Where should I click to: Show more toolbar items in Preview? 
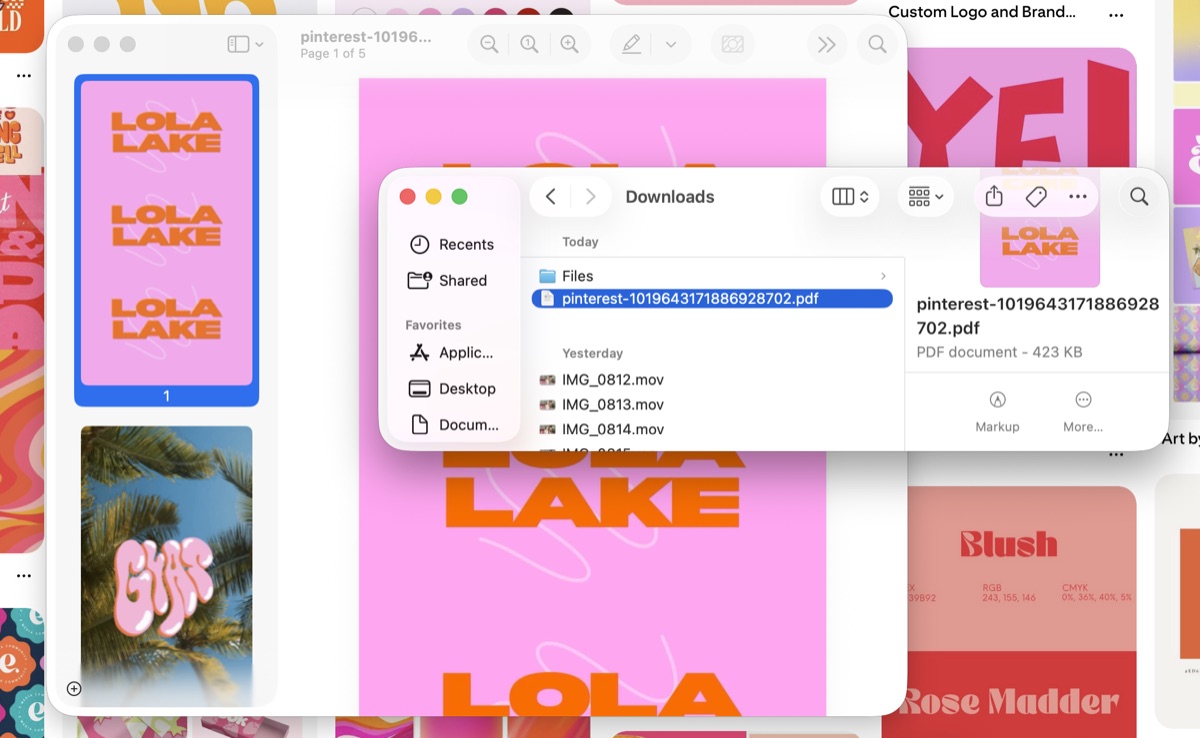[x=826, y=44]
